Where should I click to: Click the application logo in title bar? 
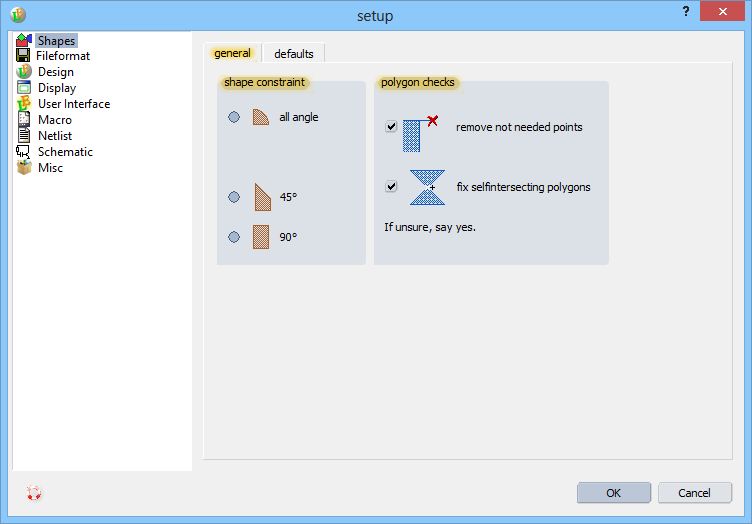click(18, 15)
